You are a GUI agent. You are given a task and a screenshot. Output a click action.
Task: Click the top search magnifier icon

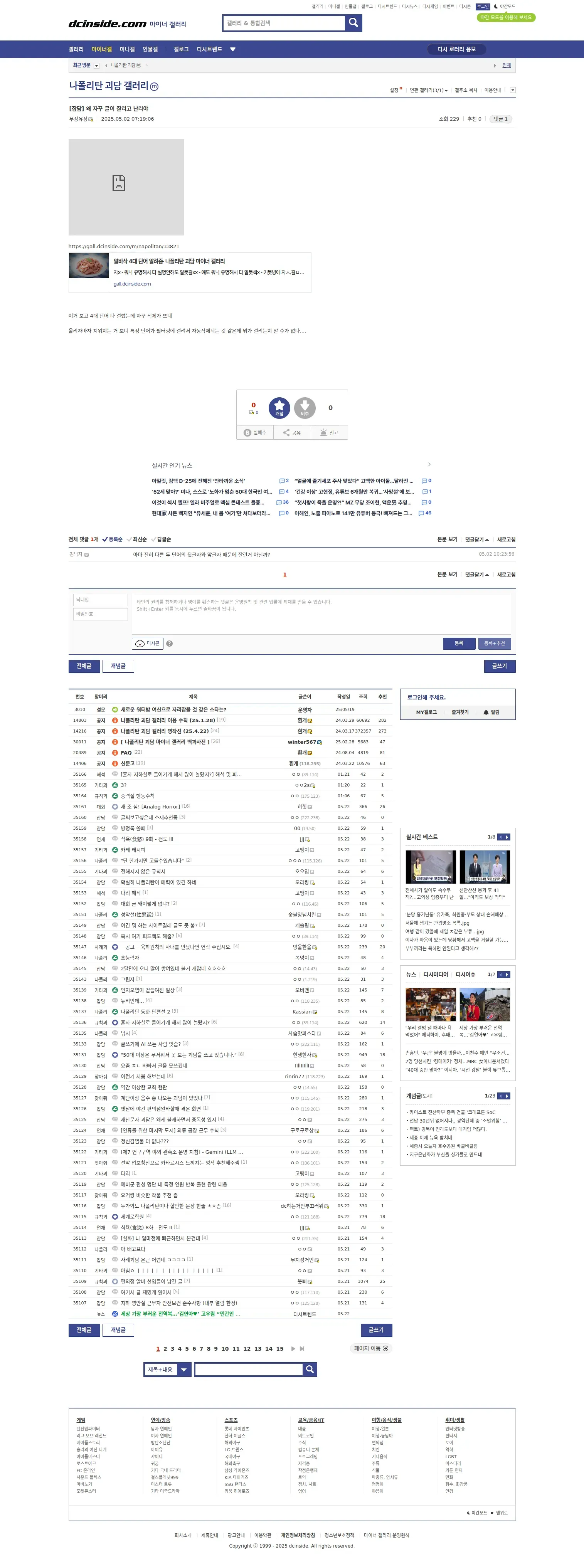[353, 23]
